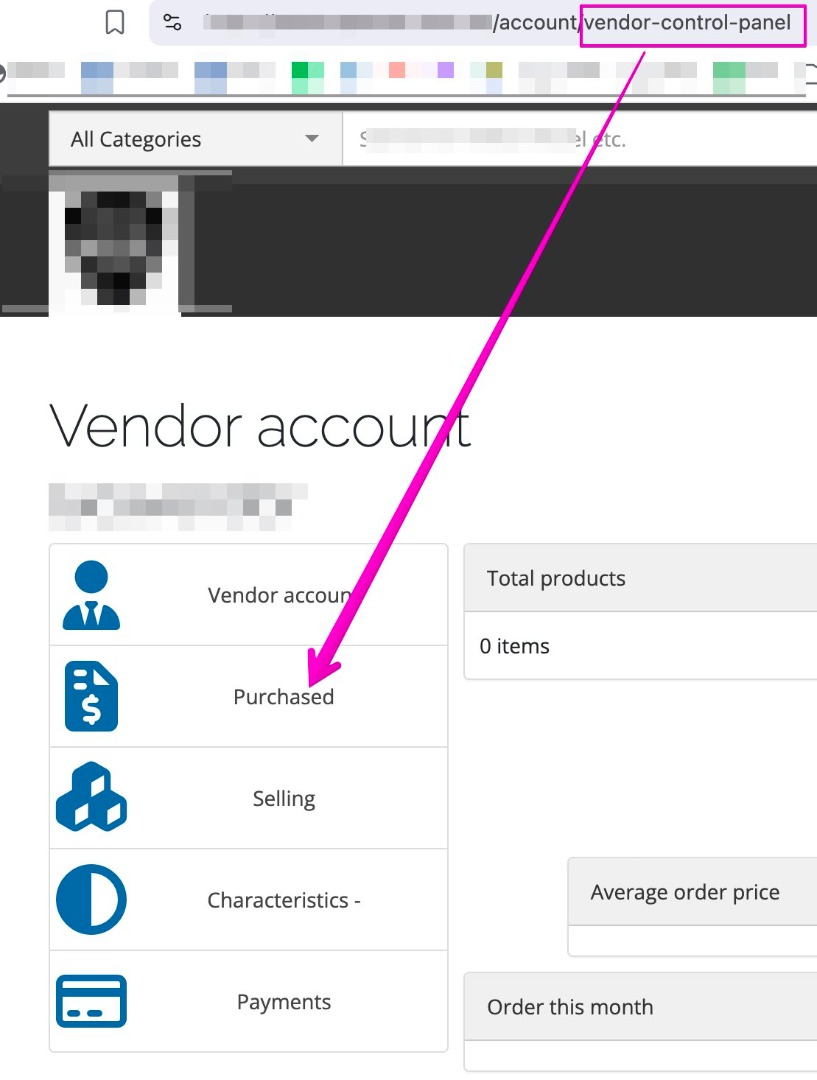817x1080 pixels.
Task: Click the "0 items" value text
Action: [515, 646]
